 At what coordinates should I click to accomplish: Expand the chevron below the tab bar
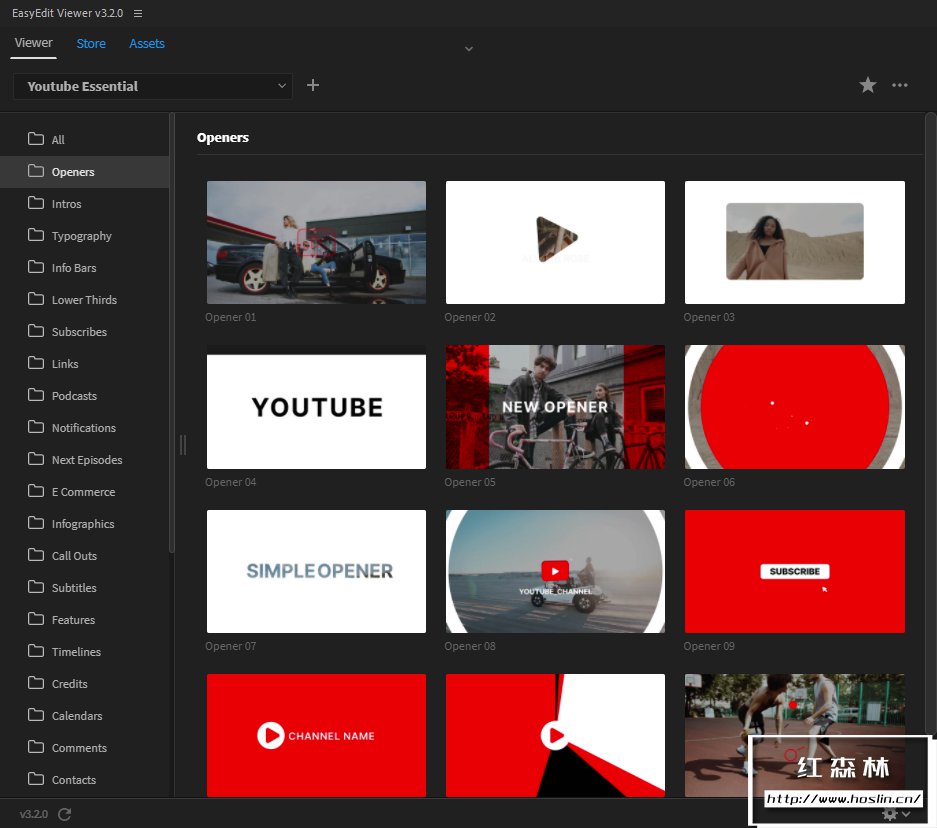tap(468, 48)
